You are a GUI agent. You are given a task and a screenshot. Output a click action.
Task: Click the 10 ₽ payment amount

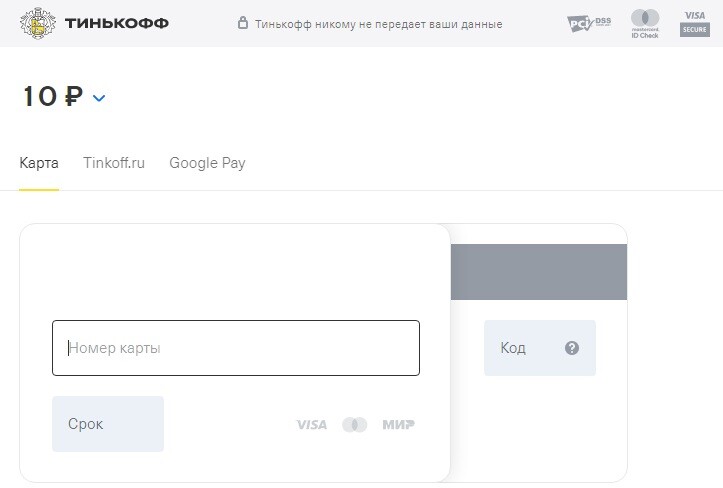[x=53, y=96]
